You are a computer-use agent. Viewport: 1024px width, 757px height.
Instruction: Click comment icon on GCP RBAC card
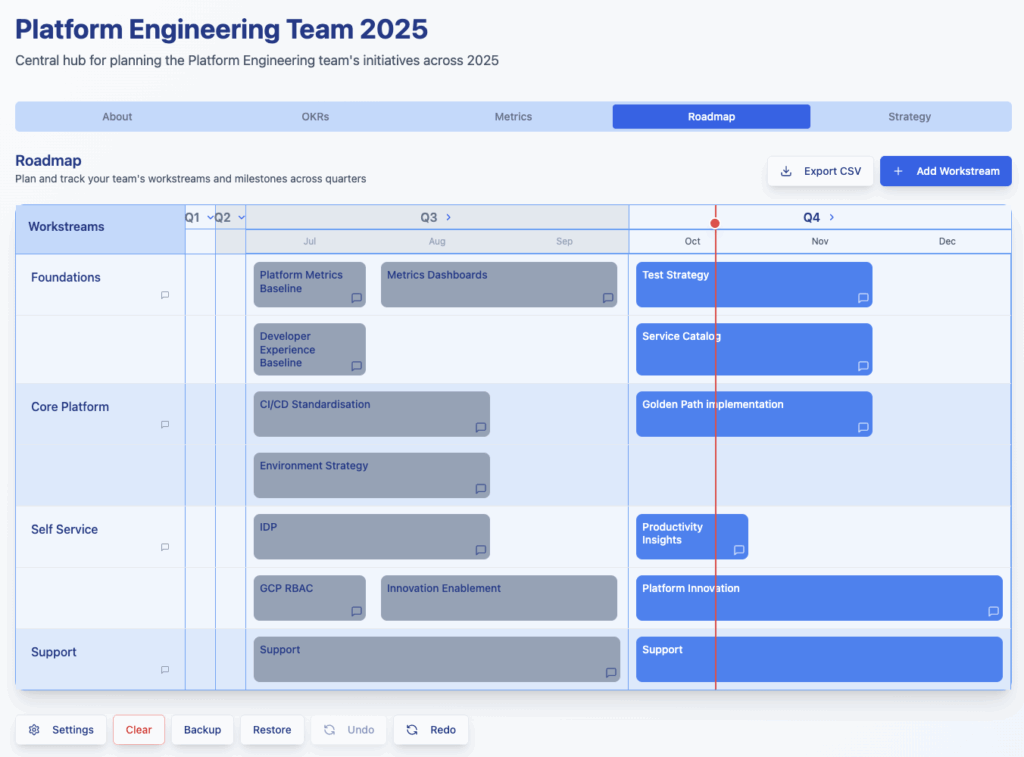(356, 611)
